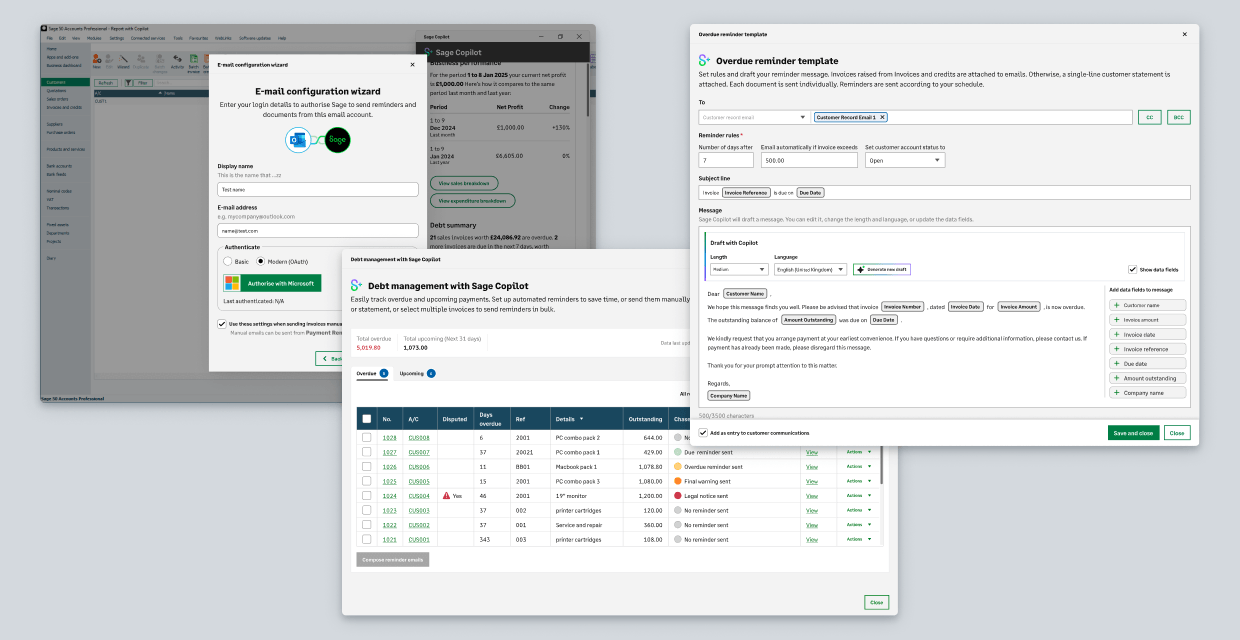Click the BCC button in the reminder template
The height and width of the screenshot is (640, 1240).
pyautogui.click(x=1179, y=117)
